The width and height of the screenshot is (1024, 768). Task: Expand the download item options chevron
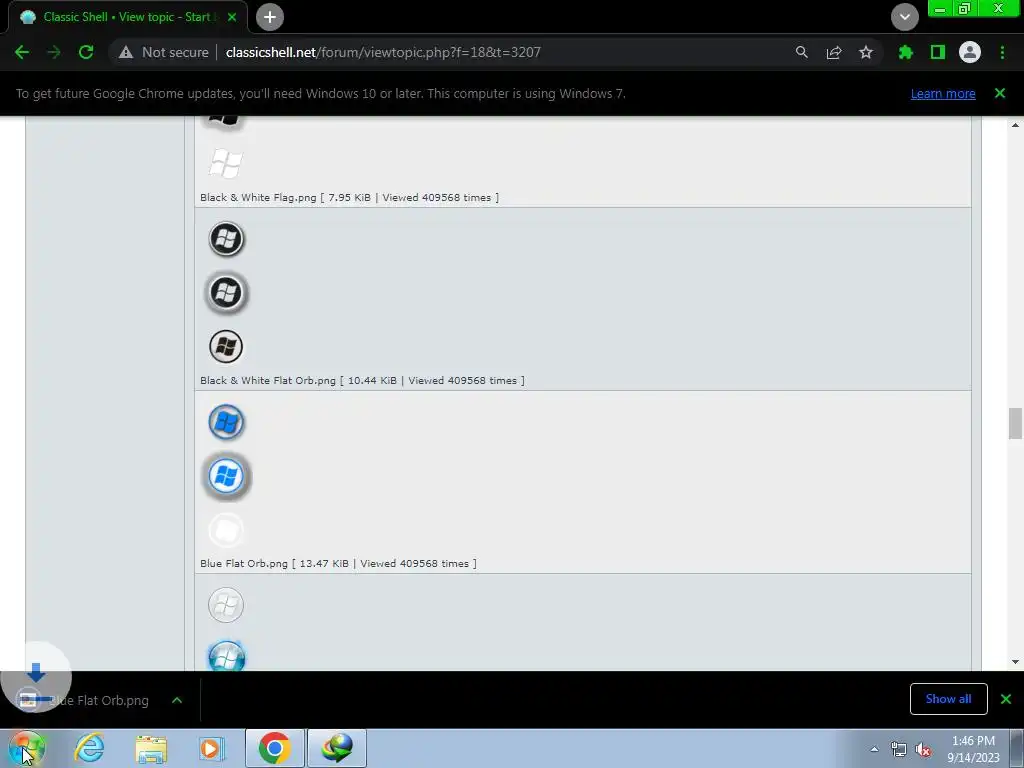176,700
